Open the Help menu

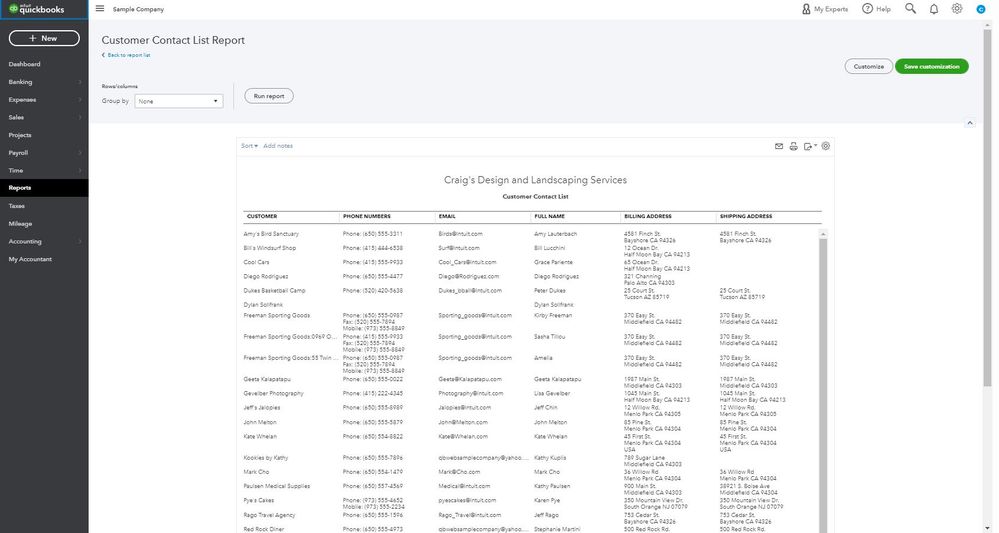[876, 9]
